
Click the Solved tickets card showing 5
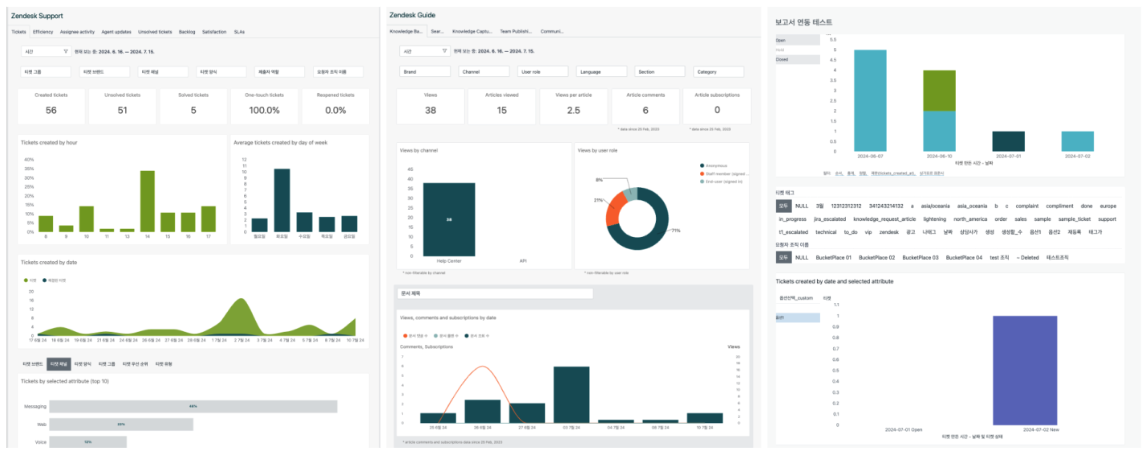193,106
